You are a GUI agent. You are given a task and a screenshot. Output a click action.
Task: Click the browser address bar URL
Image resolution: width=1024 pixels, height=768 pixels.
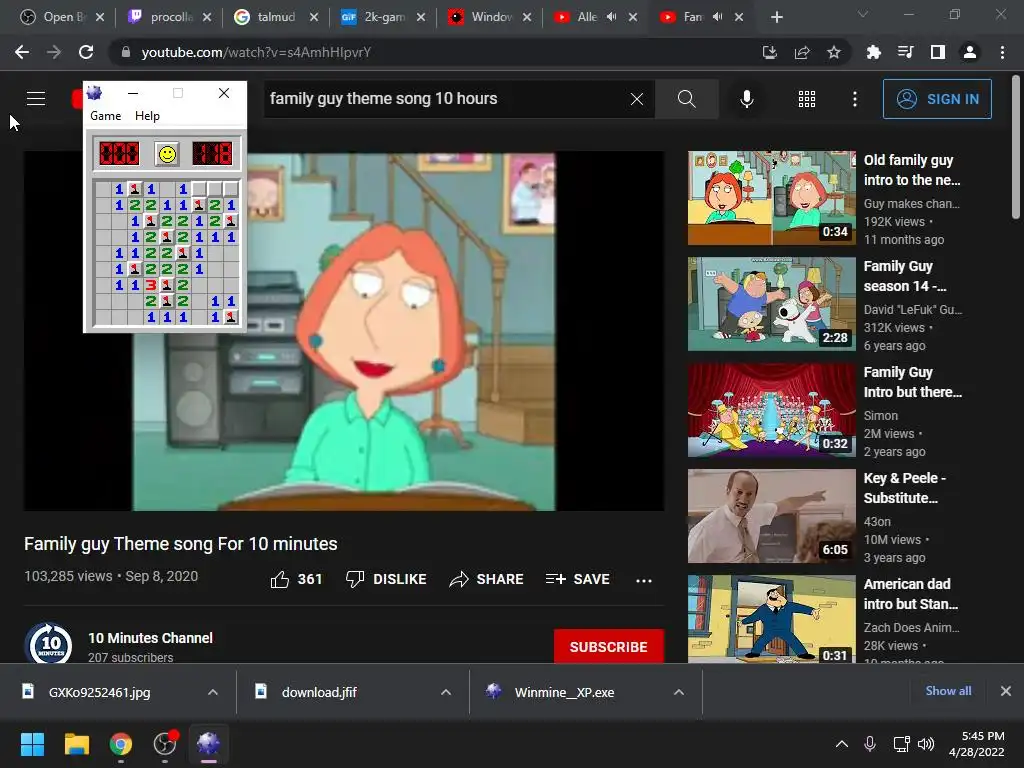[256, 52]
